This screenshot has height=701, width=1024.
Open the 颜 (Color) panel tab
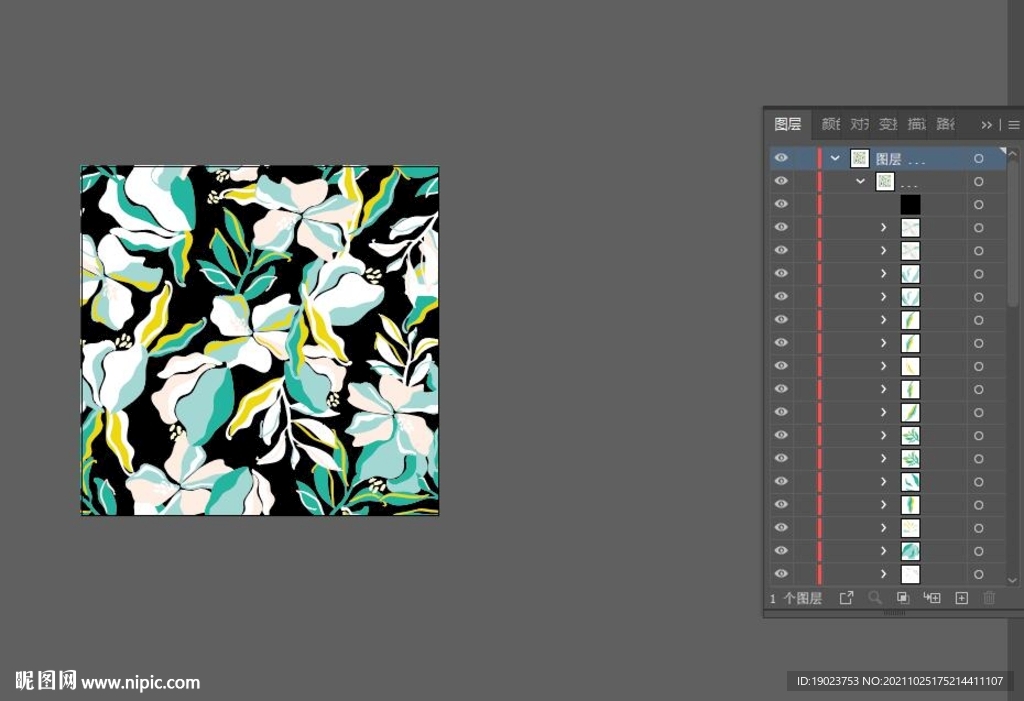830,124
